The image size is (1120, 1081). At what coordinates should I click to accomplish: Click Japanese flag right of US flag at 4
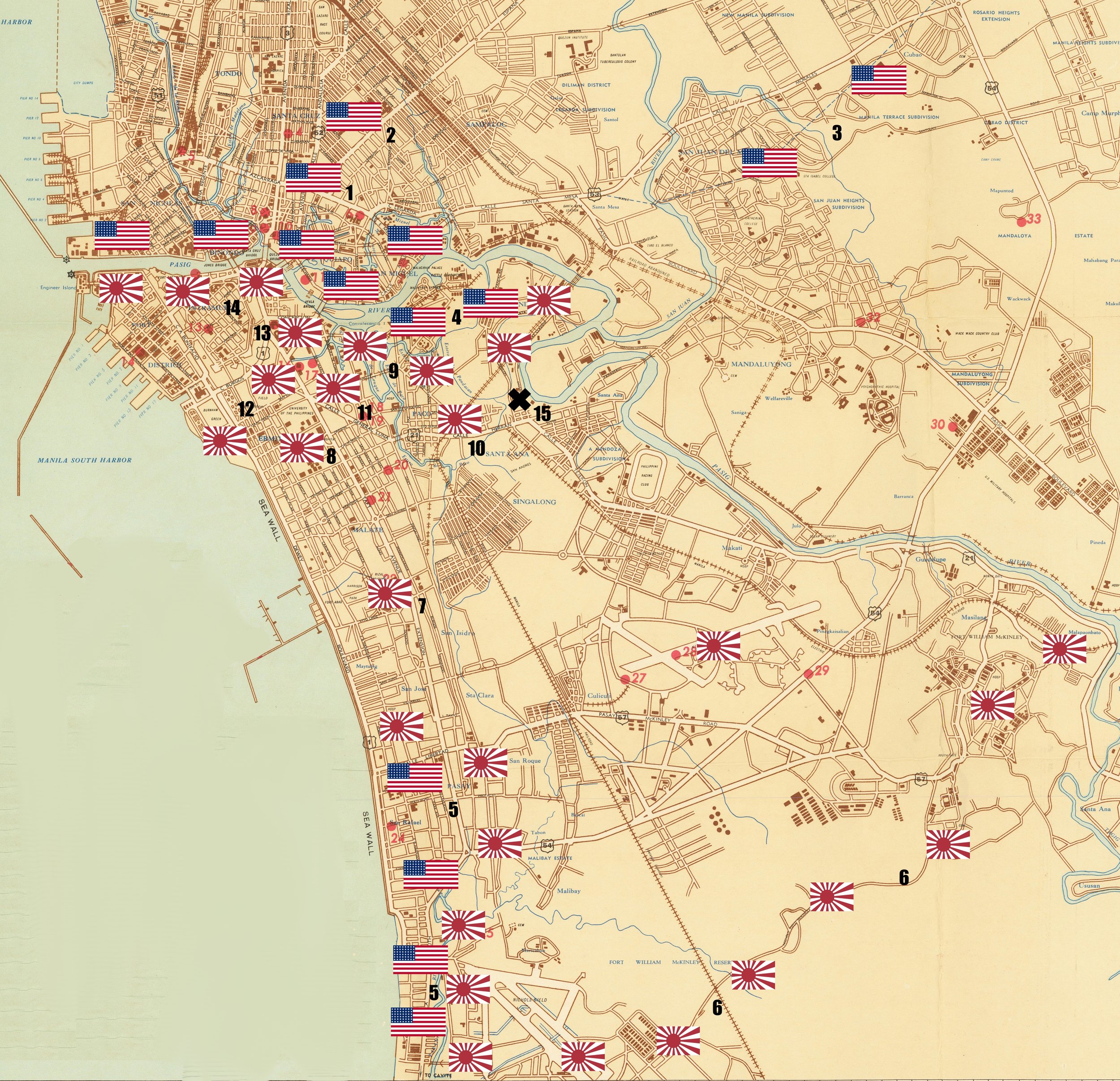[x=548, y=301]
